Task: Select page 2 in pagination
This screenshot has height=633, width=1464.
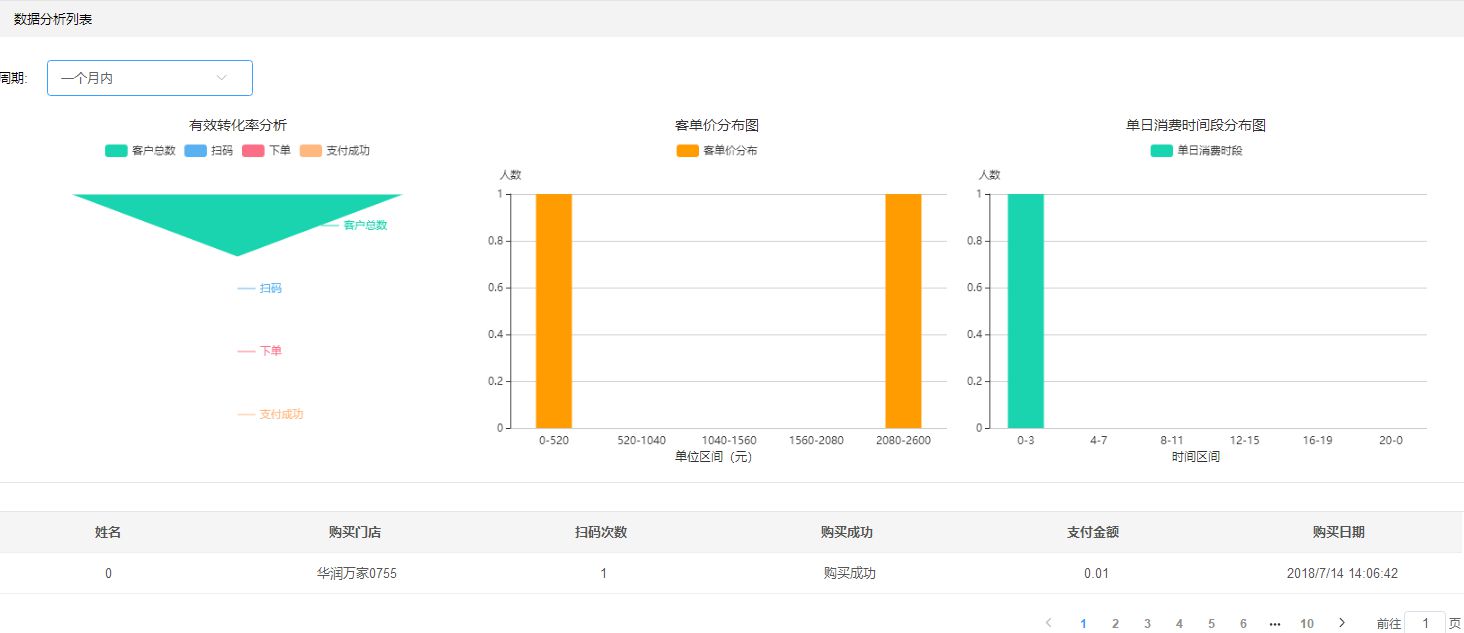Action: click(1115, 623)
